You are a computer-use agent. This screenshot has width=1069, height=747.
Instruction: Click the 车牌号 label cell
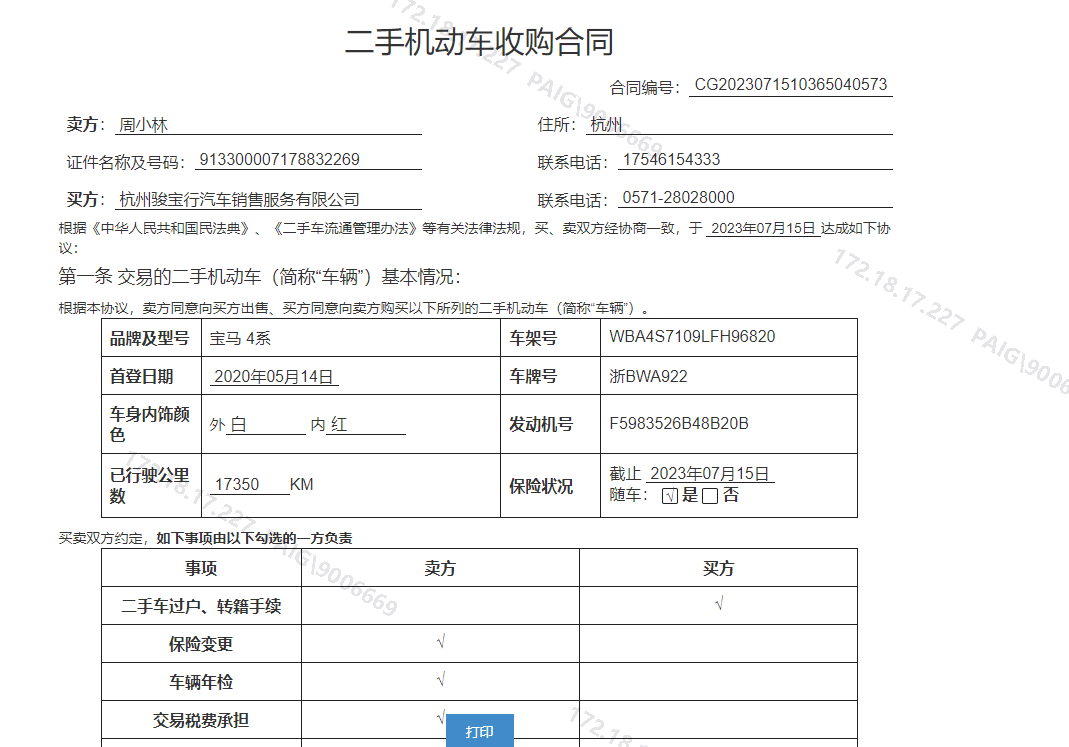pos(550,376)
